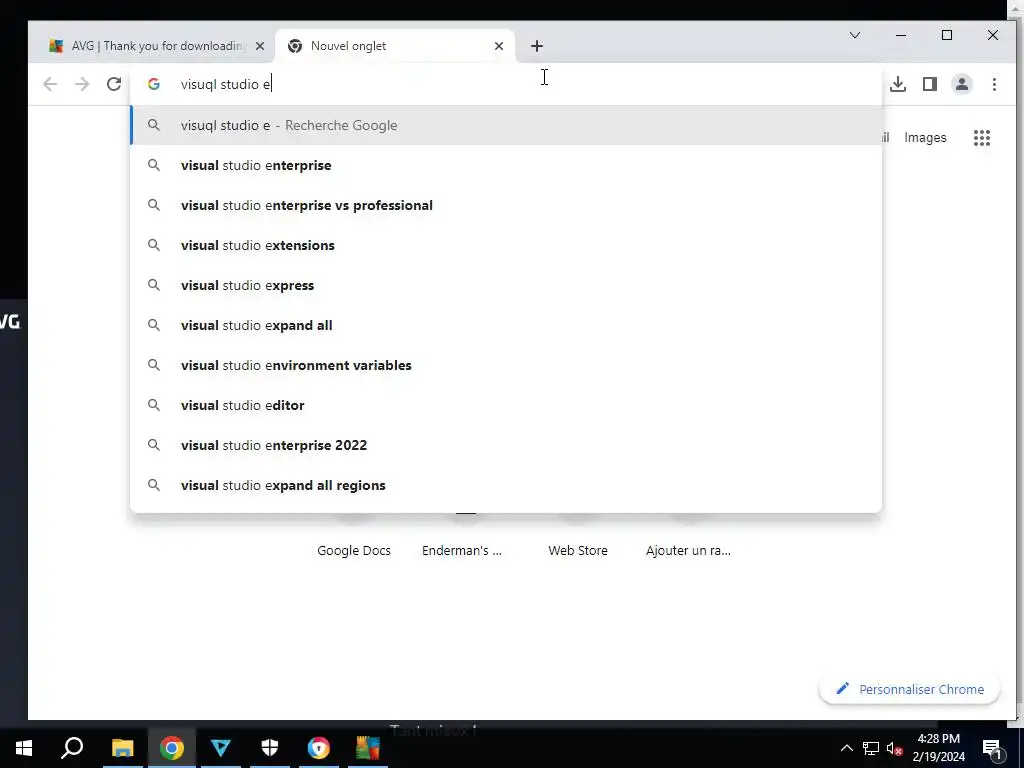Image resolution: width=1024 pixels, height=768 pixels.
Task: Select visual studio editor suggestion
Action: point(506,406)
